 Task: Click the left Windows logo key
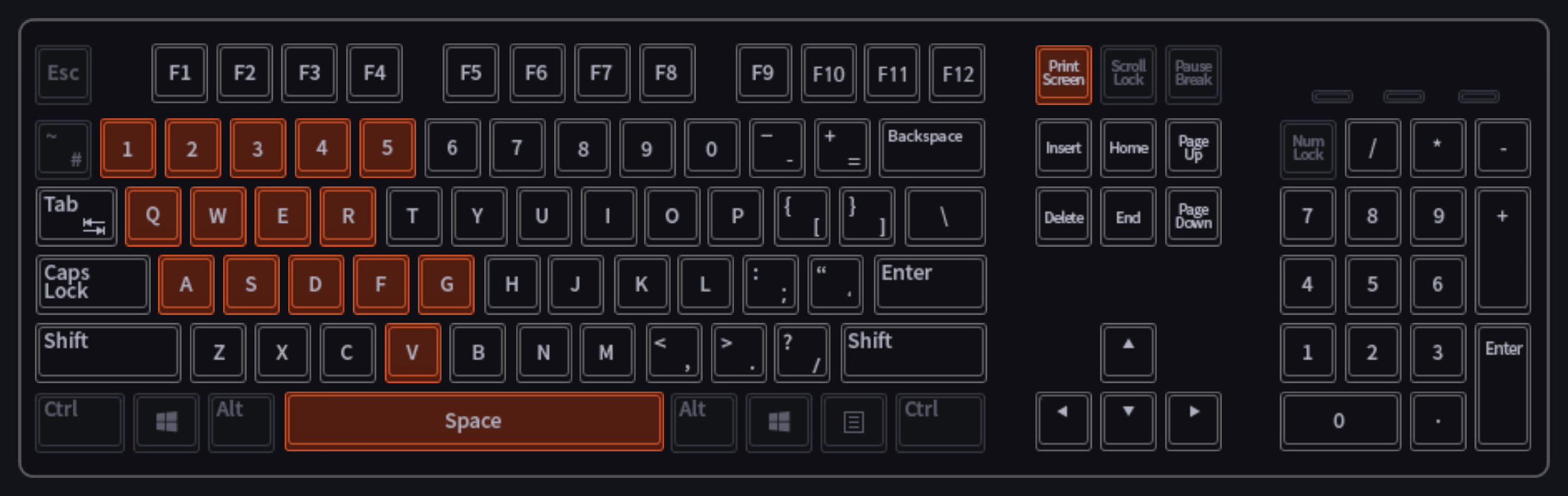[x=166, y=422]
